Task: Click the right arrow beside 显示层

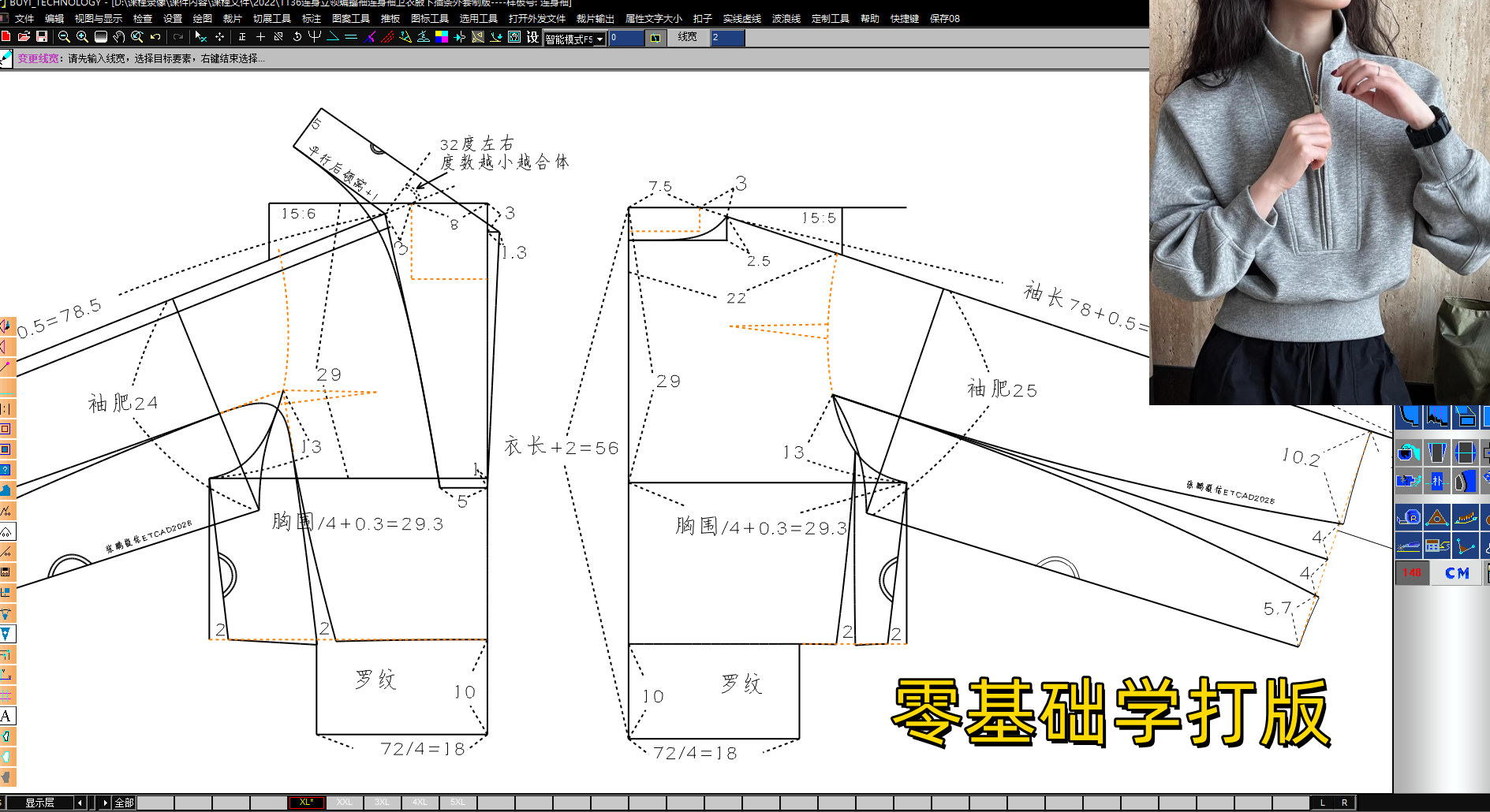Action: (x=104, y=802)
